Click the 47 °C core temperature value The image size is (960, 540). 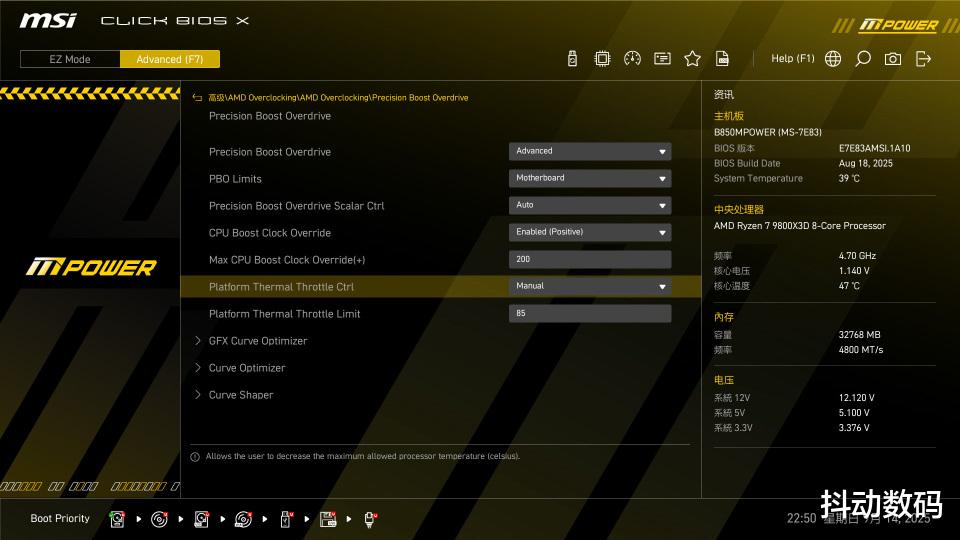click(849, 286)
